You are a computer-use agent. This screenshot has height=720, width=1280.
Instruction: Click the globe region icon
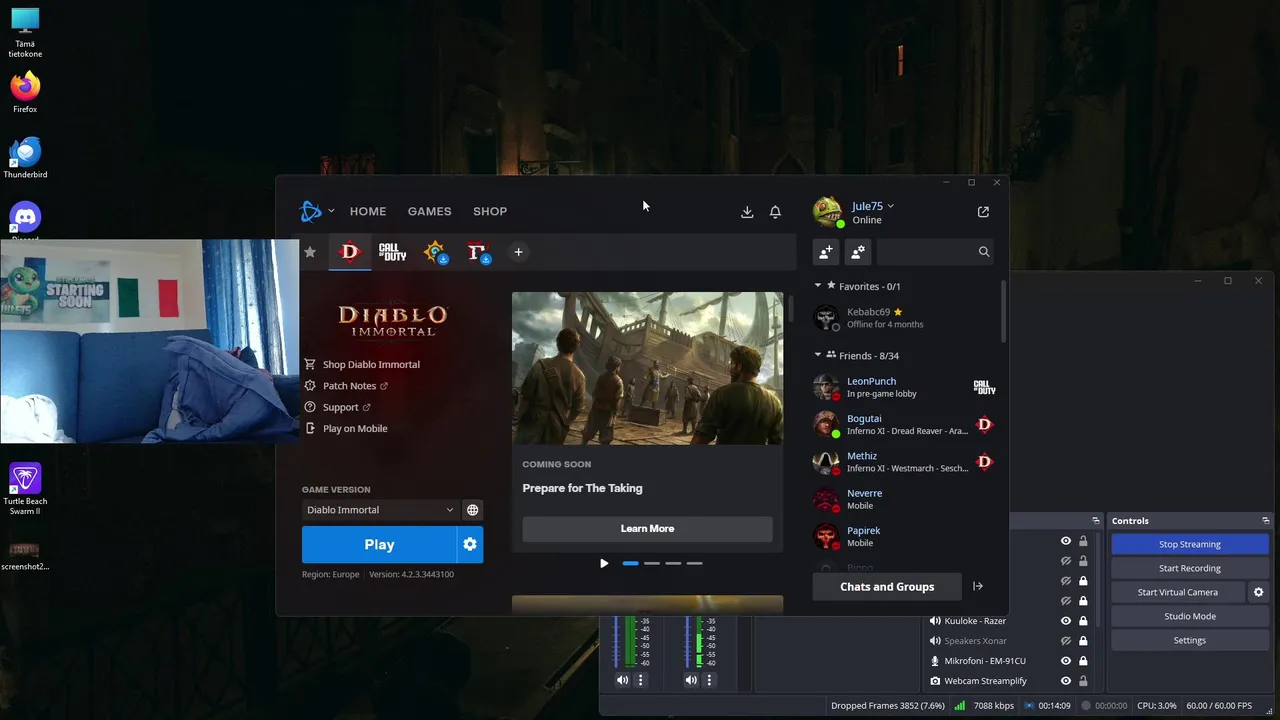[472, 510]
